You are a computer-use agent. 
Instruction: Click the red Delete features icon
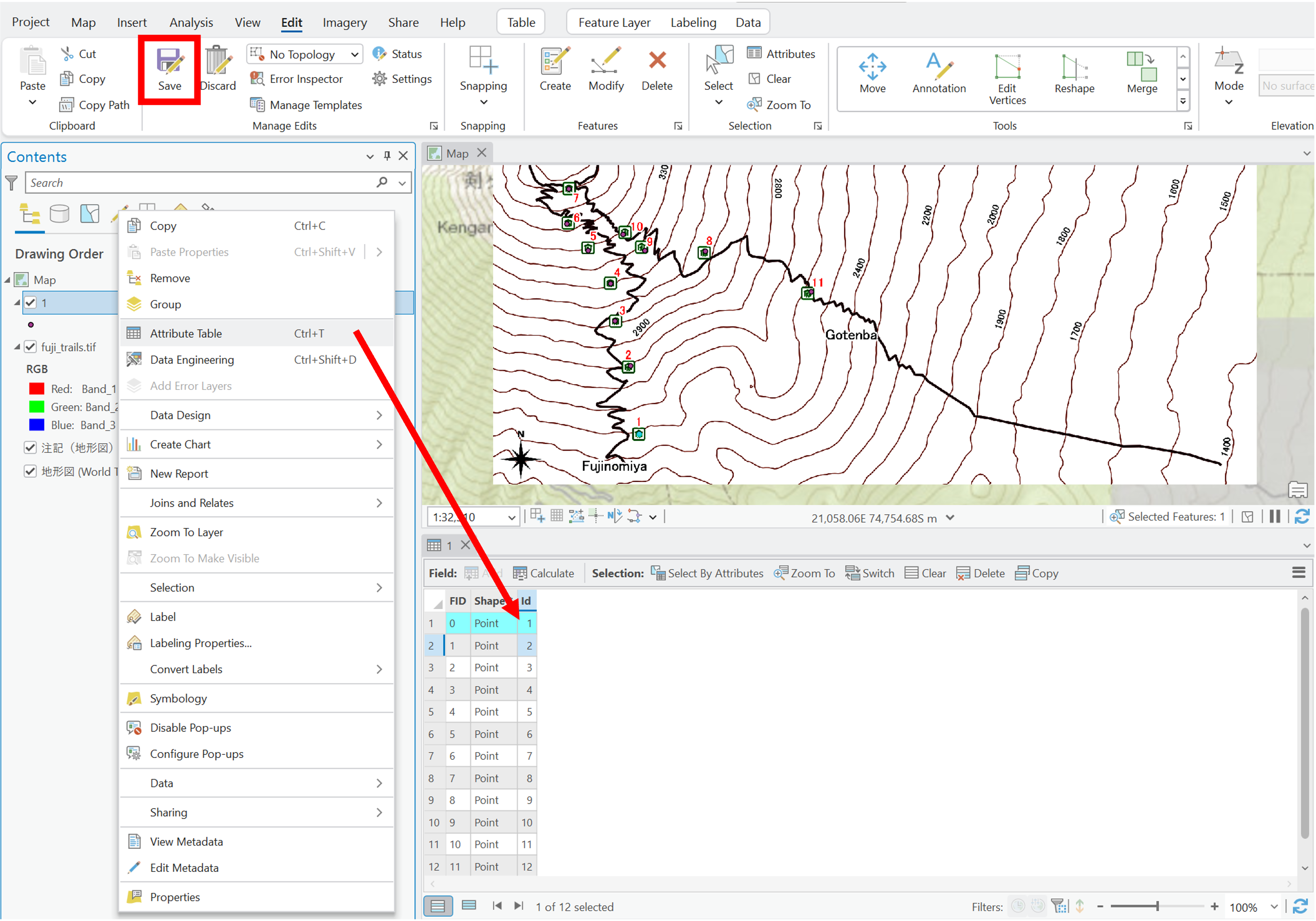(x=657, y=60)
